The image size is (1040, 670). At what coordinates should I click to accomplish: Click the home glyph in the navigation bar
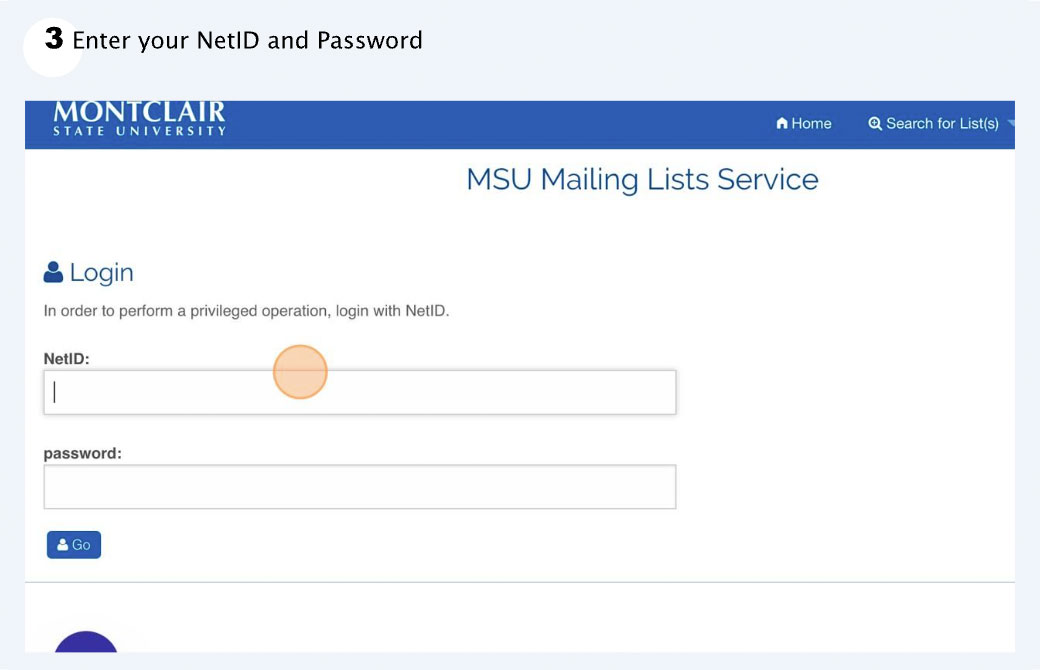(x=781, y=123)
